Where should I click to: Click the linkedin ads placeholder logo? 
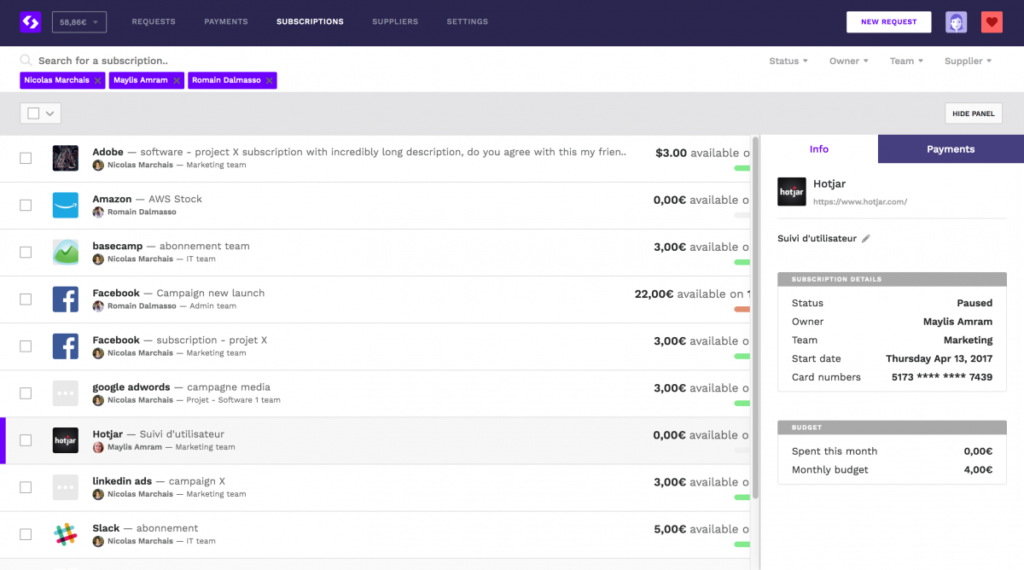coord(65,487)
